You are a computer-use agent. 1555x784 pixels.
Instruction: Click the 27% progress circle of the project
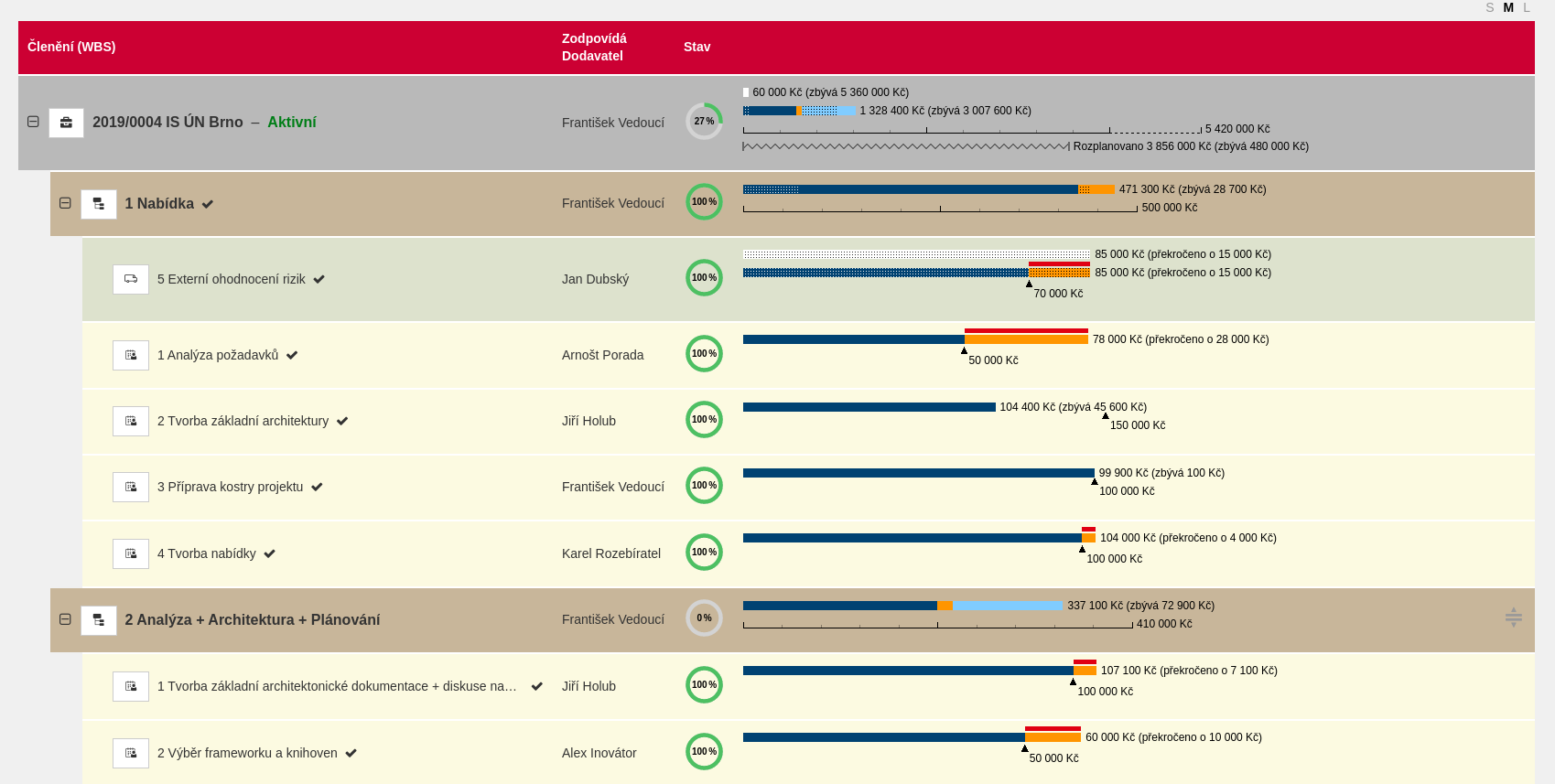[704, 121]
